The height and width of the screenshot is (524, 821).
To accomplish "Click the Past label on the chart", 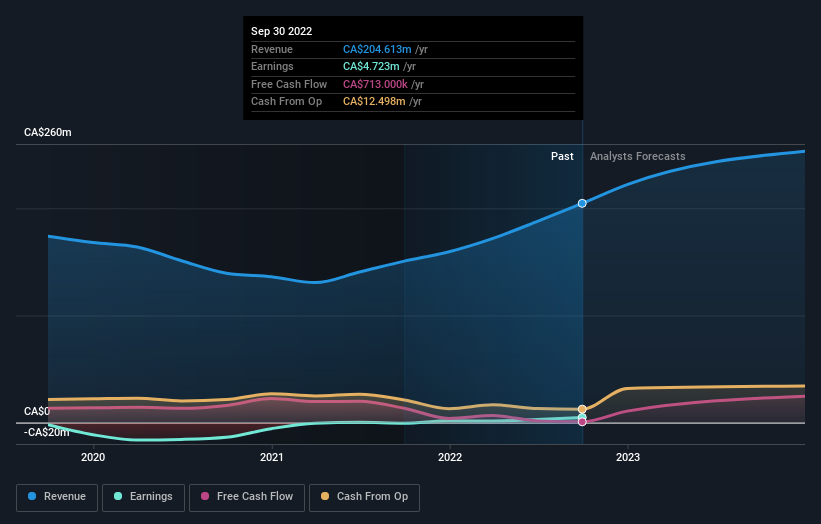I will click(562, 156).
